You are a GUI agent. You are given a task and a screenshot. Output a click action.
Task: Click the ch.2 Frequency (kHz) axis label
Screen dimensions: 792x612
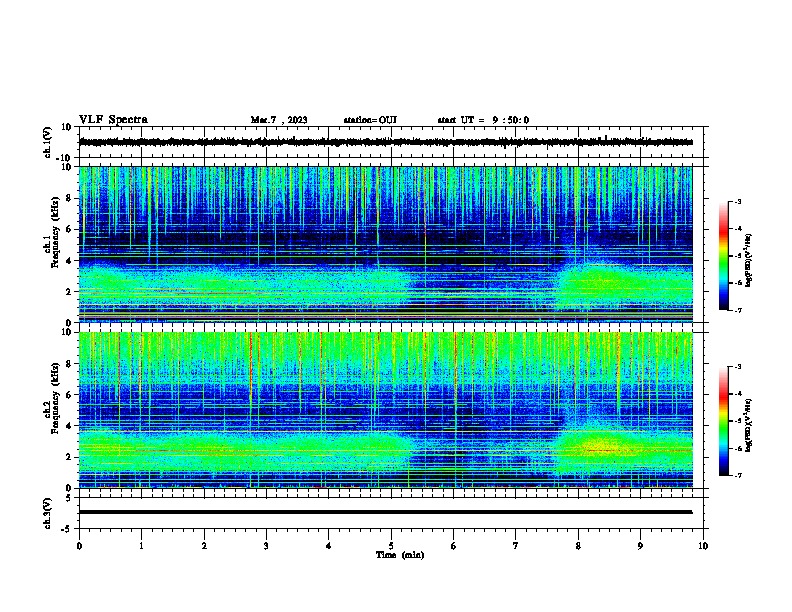coord(52,398)
